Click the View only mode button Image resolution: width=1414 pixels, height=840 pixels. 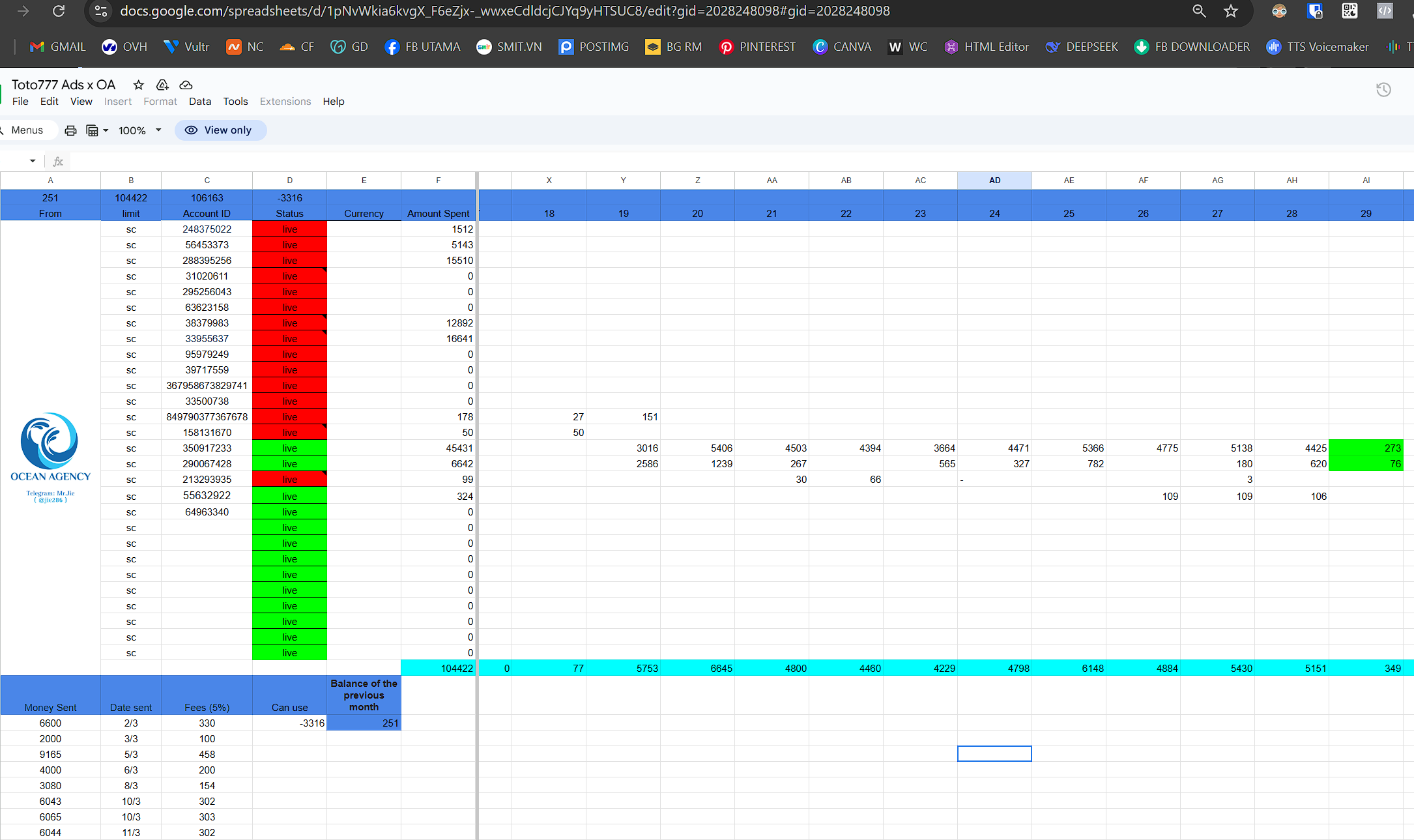[221, 130]
